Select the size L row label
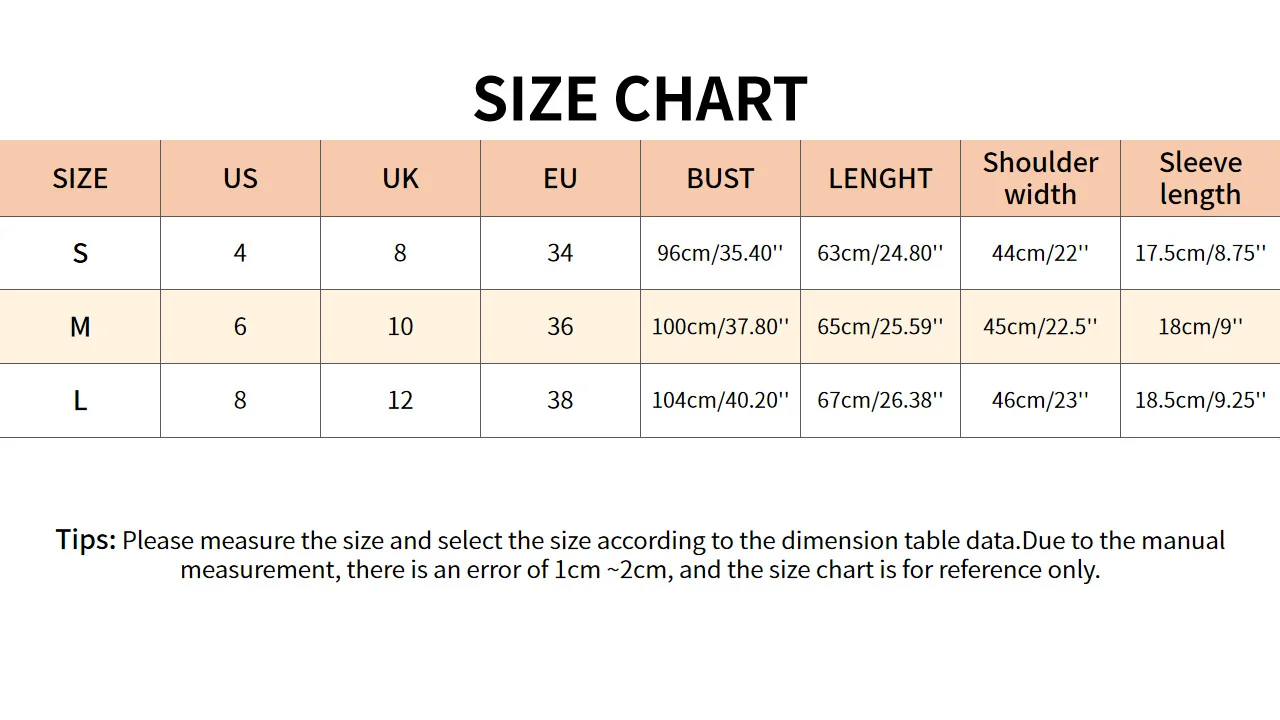 (80, 401)
